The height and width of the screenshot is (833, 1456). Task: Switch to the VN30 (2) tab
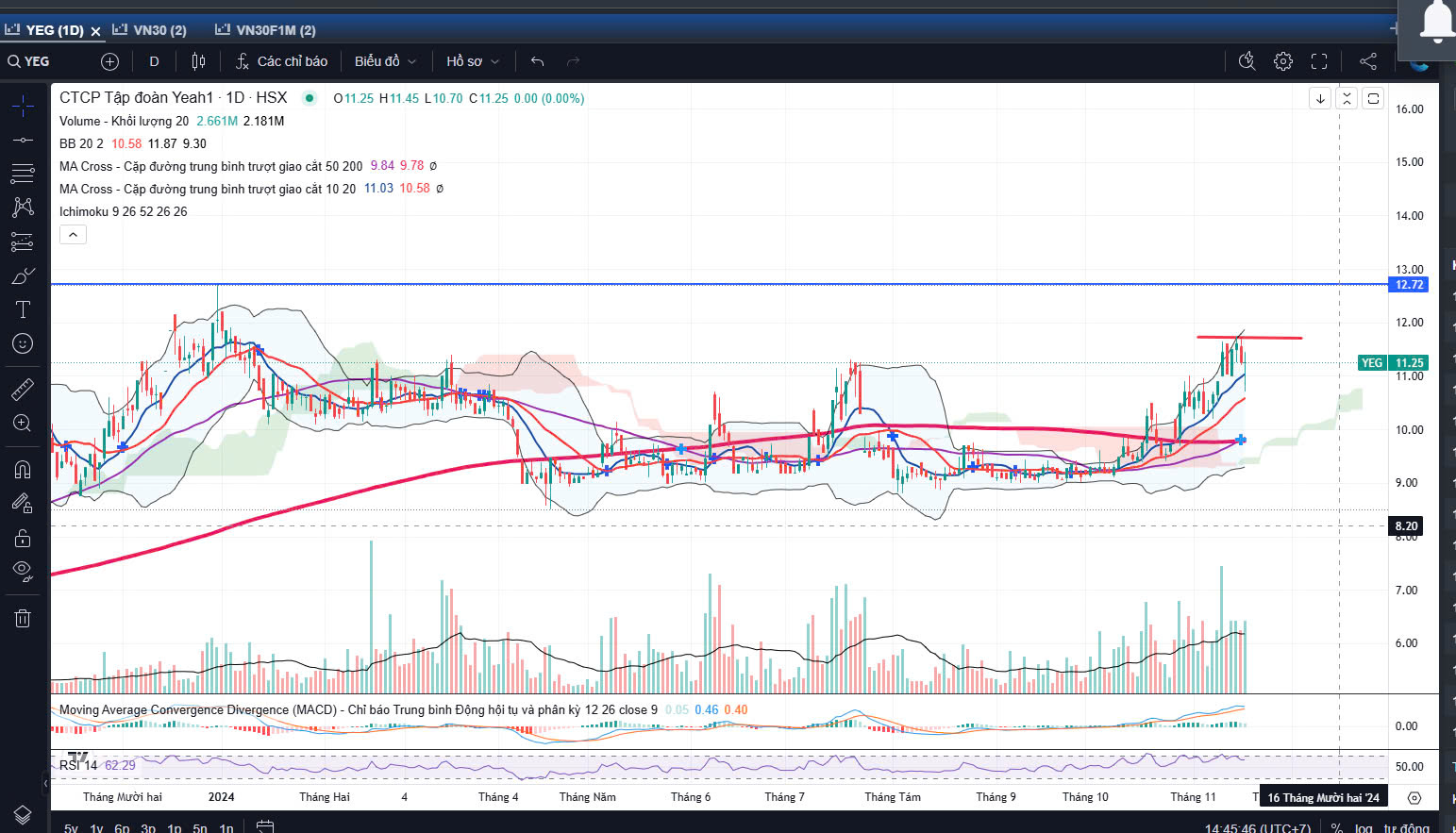[x=150, y=30]
